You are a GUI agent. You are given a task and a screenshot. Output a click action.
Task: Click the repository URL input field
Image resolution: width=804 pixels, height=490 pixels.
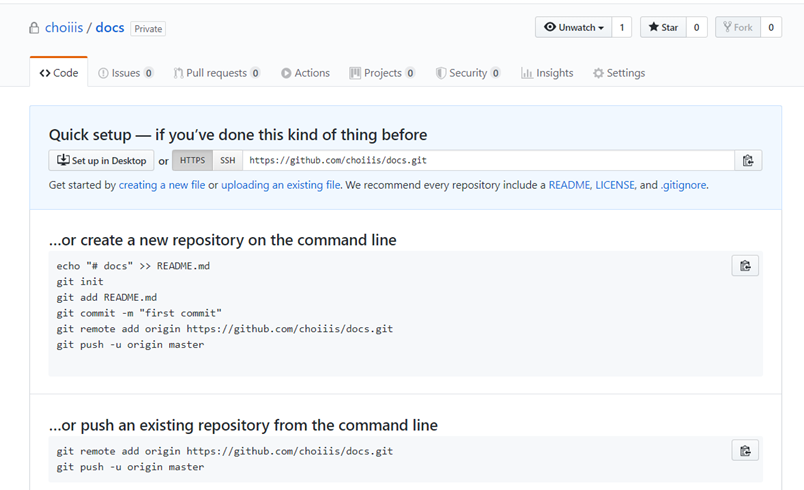pyautogui.click(x=489, y=160)
